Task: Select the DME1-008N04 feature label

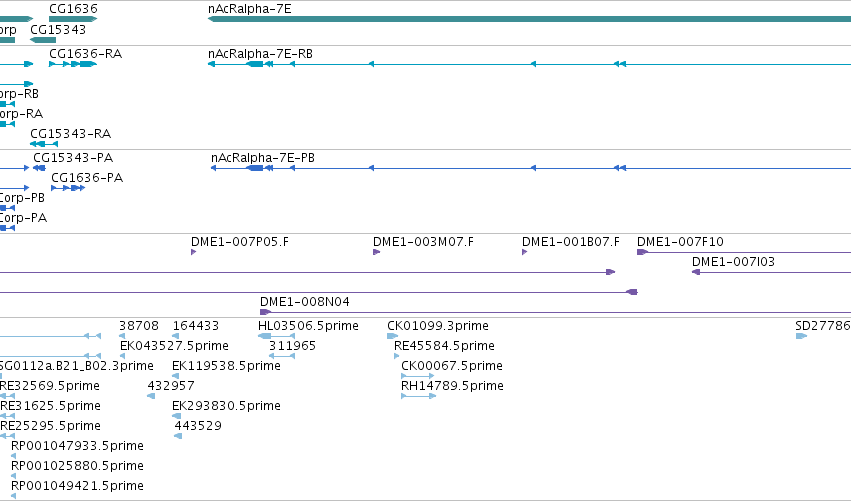Action: click(x=305, y=302)
